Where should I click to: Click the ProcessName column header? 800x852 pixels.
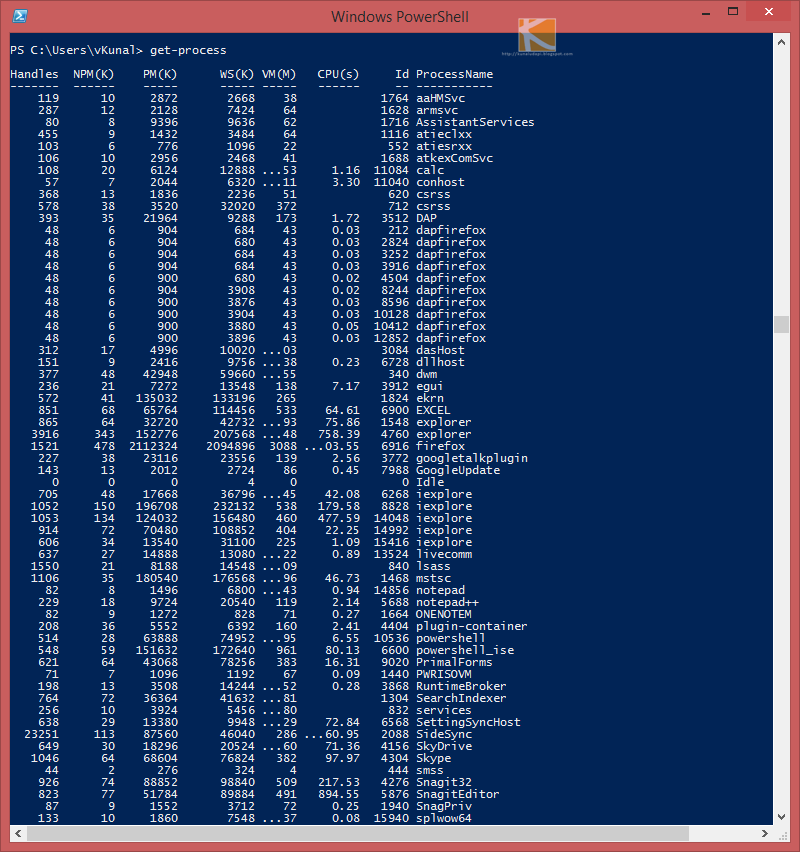tap(454, 74)
